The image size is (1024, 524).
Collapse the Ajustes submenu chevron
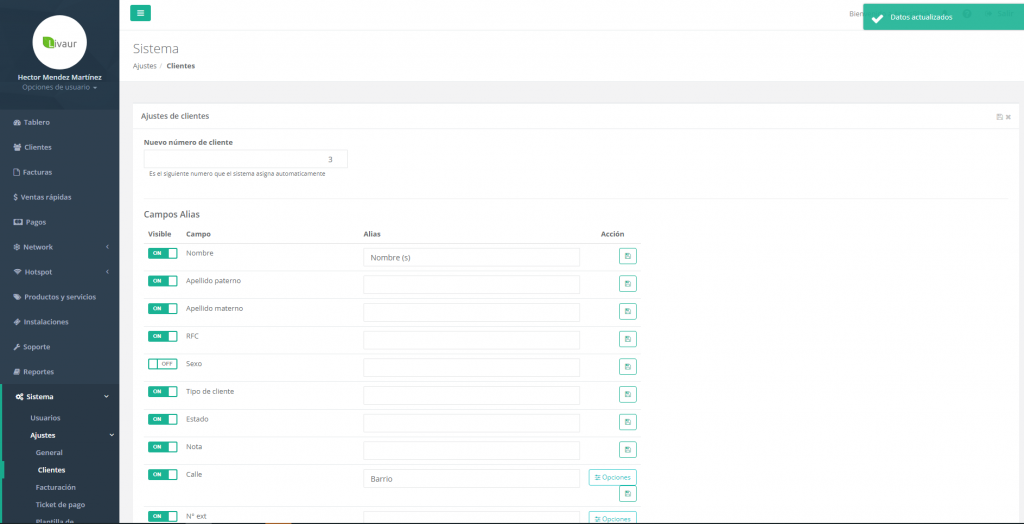click(111, 435)
